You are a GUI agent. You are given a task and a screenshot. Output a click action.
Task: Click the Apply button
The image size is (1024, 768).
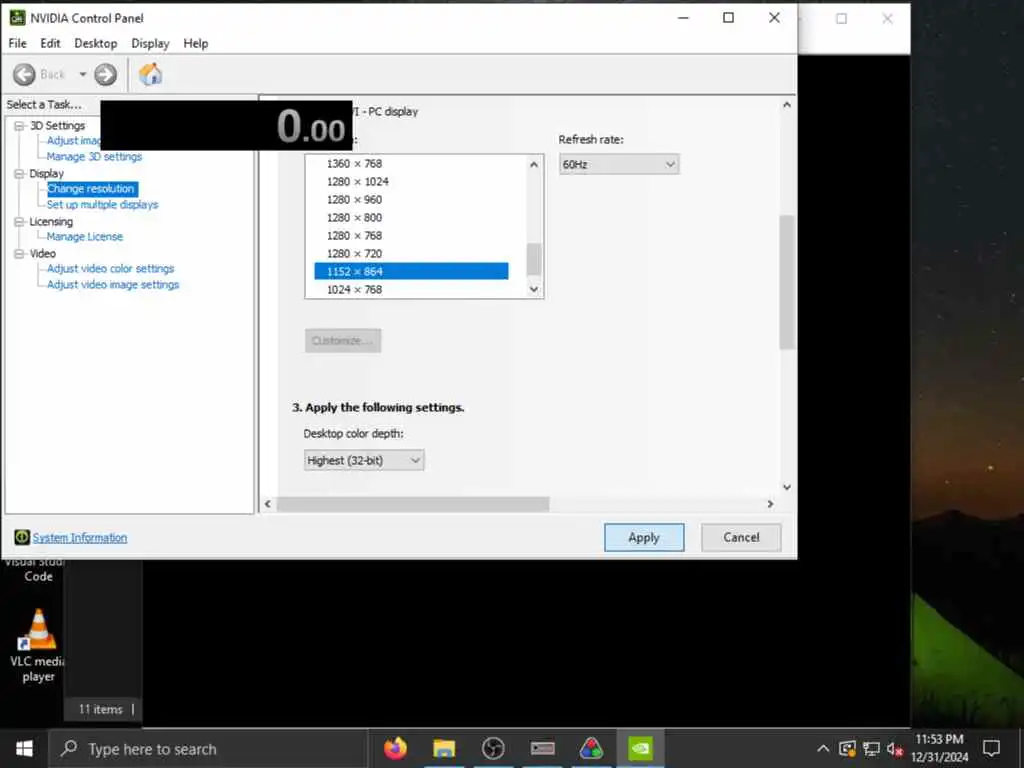pyautogui.click(x=644, y=537)
